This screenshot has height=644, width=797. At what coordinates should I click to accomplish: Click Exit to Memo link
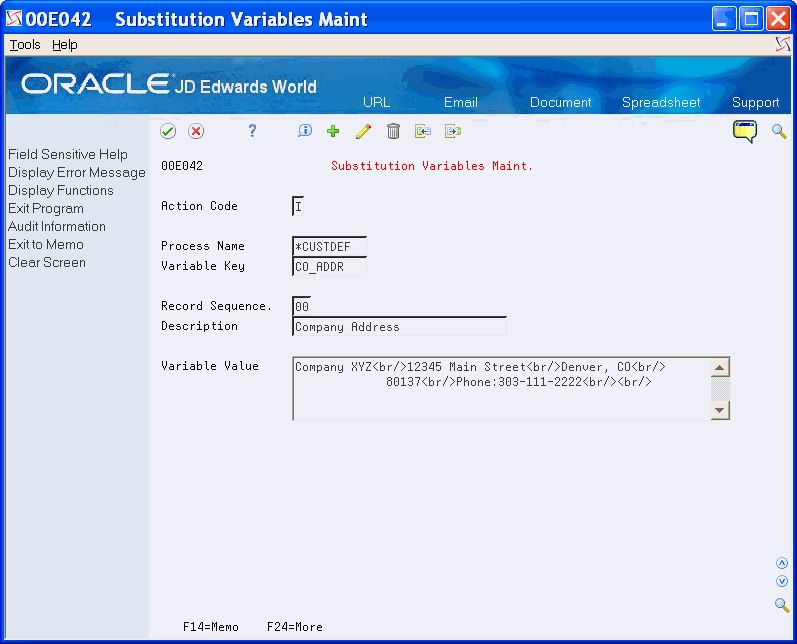point(46,244)
